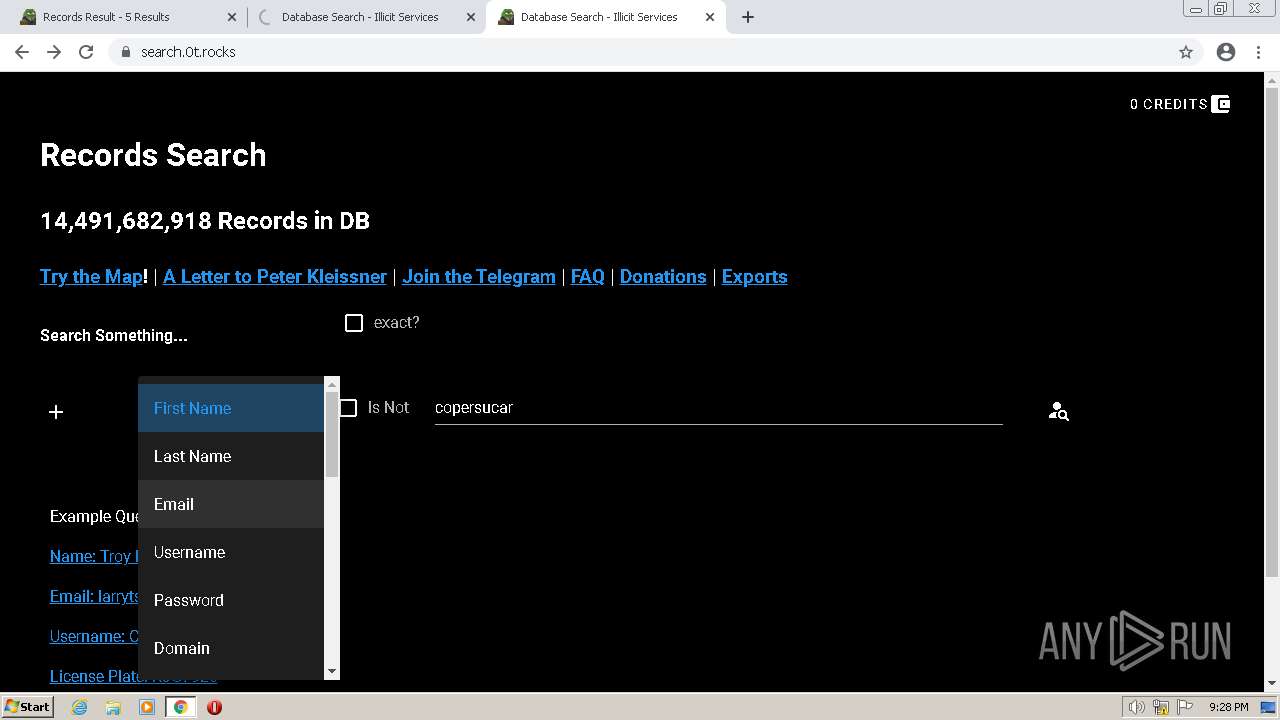Click the dropdown list scrollbar thumb
Screen dimensions: 1280x720
332,433
